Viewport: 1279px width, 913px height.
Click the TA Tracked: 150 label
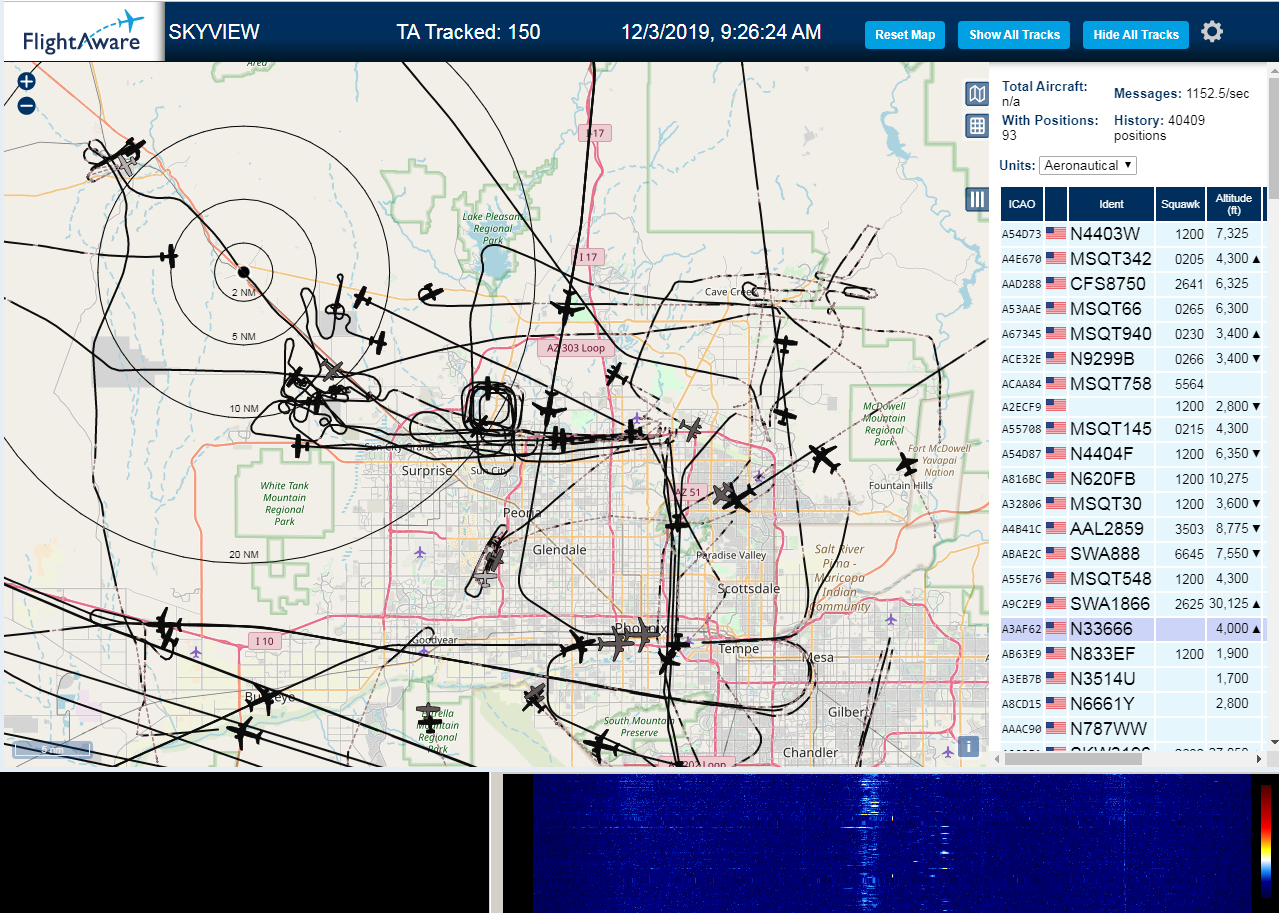(x=468, y=32)
